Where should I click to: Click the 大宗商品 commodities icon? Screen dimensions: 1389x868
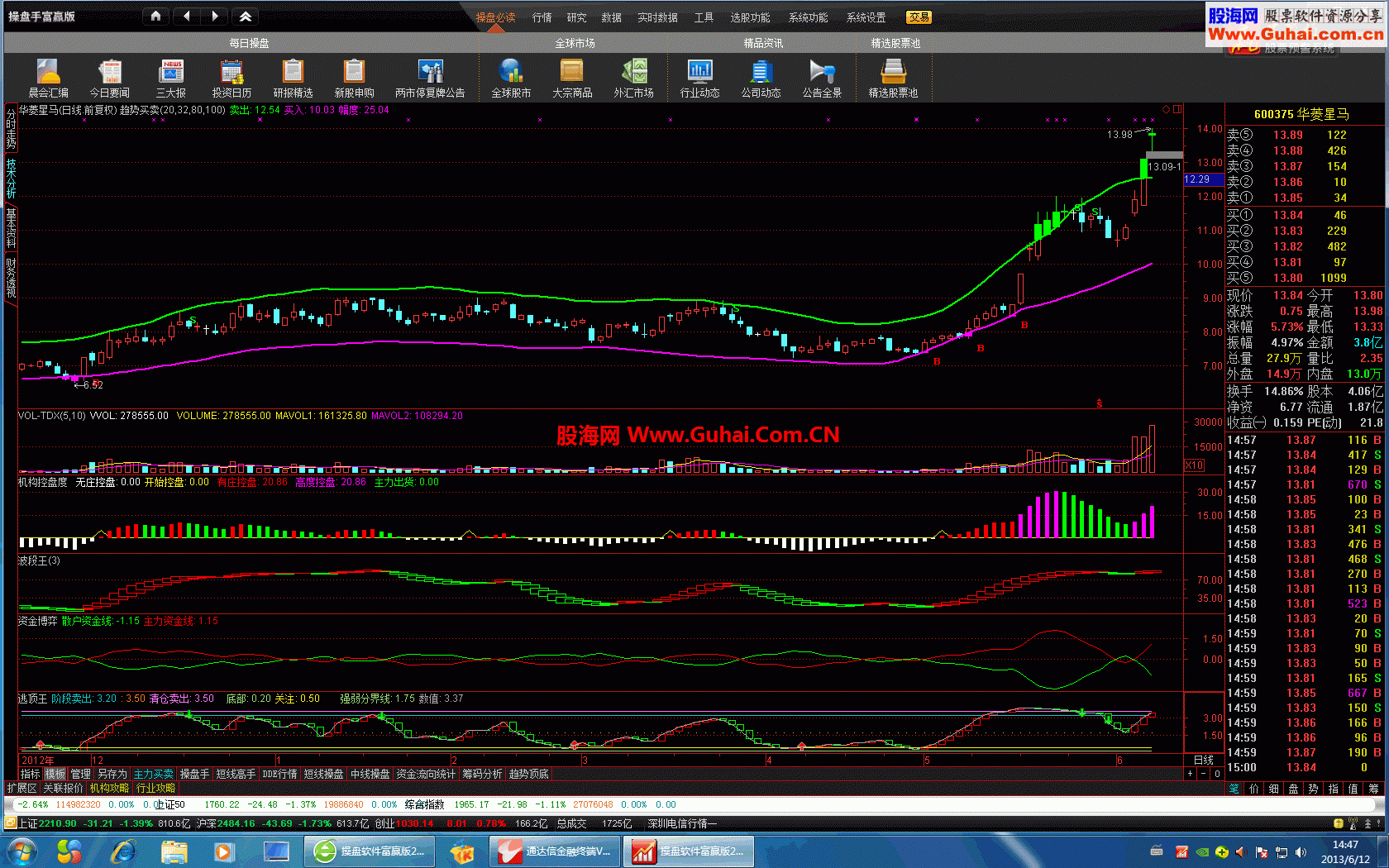click(x=572, y=79)
